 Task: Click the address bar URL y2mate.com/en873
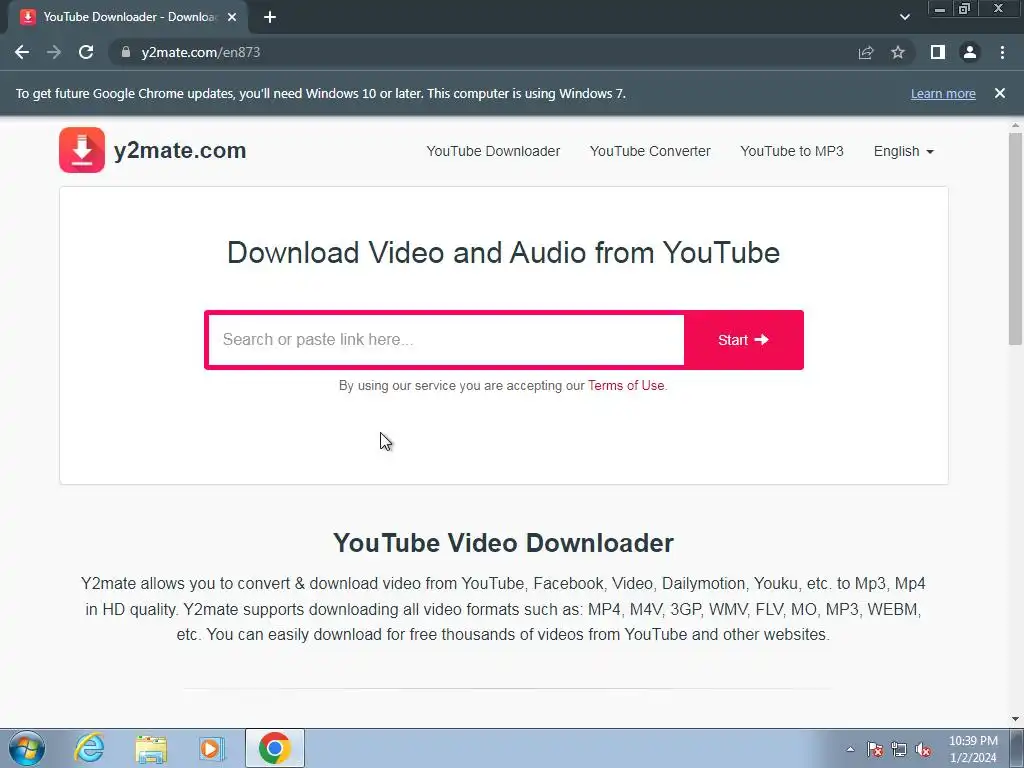click(x=200, y=52)
